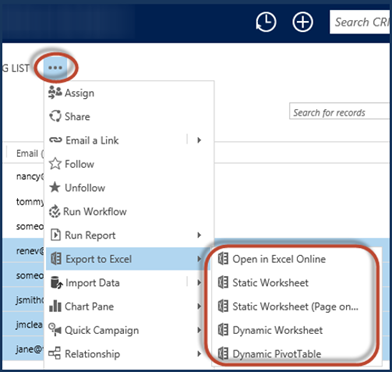Click the quick create plus icon
This screenshot has height=372, width=392.
pyautogui.click(x=303, y=23)
